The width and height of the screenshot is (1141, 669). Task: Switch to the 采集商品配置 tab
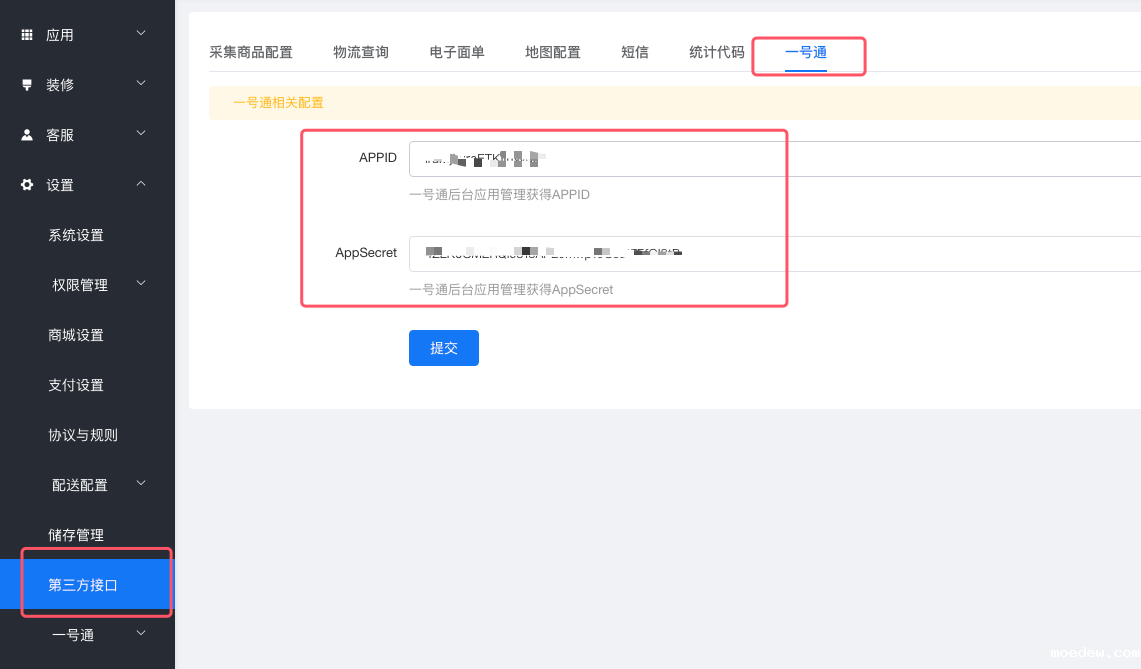251,52
